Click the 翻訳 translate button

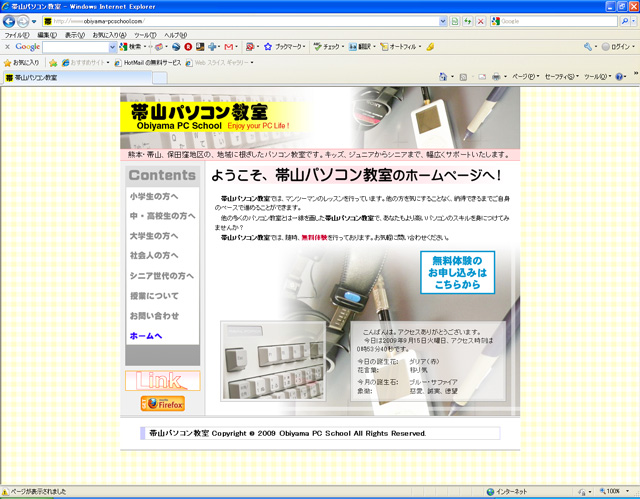point(362,47)
